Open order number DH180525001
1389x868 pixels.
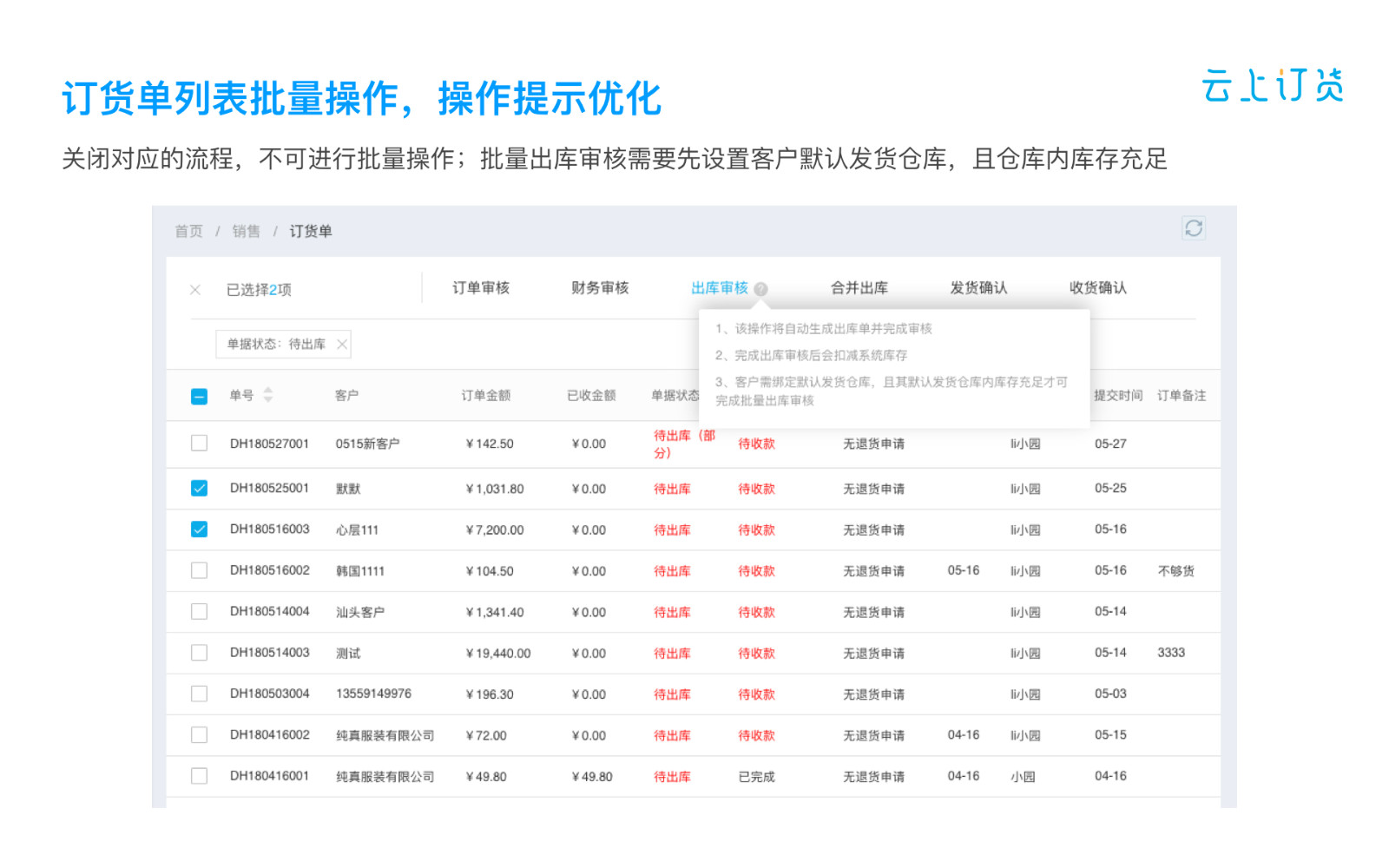[x=269, y=488]
